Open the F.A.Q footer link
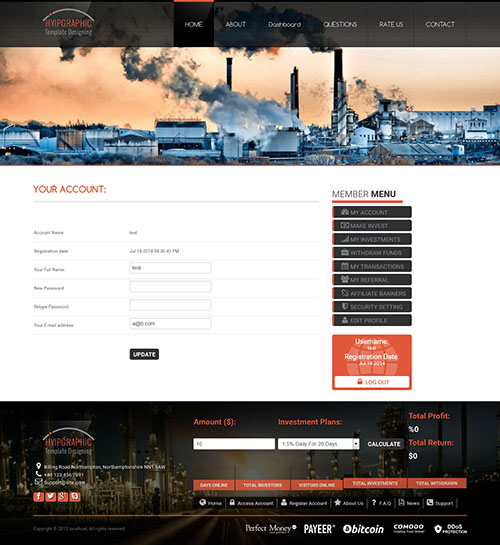This screenshot has width=500, height=545. pos(381,503)
